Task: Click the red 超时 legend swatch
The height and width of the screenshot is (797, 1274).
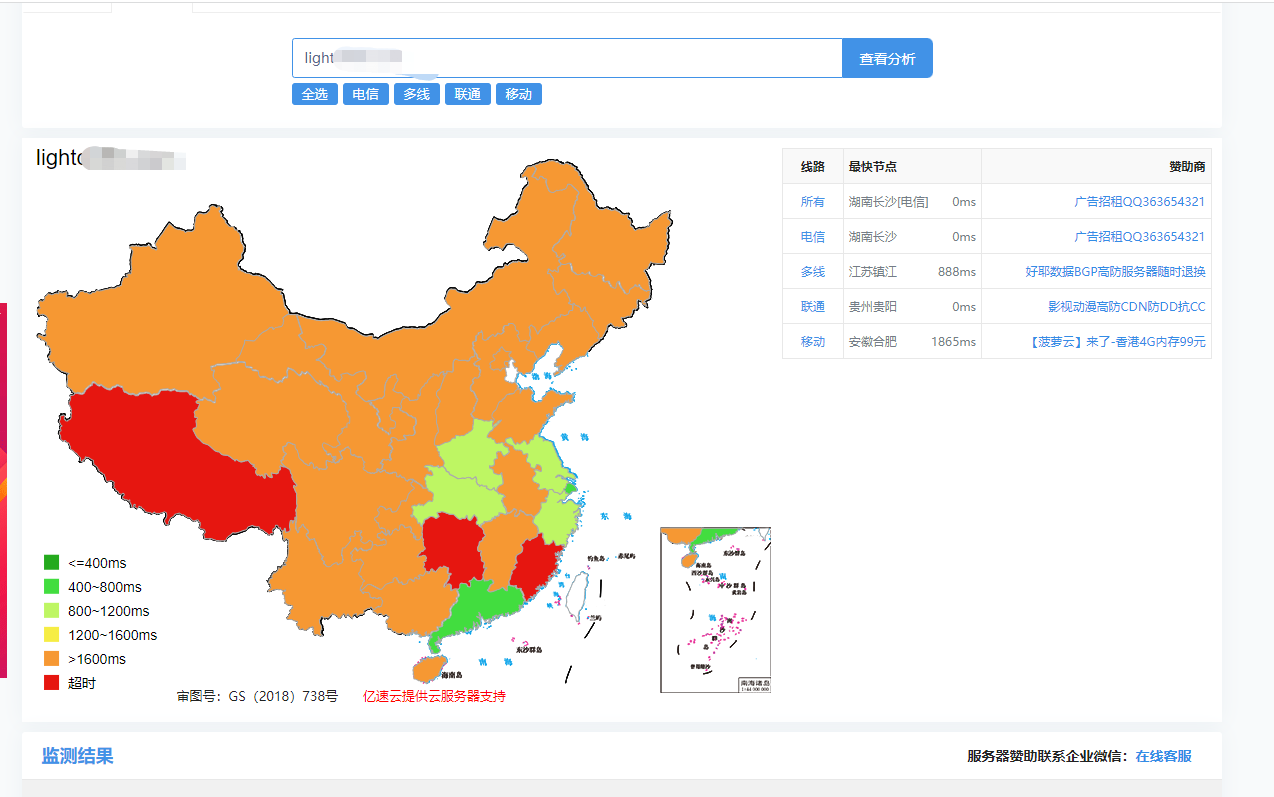Action: tap(52, 683)
